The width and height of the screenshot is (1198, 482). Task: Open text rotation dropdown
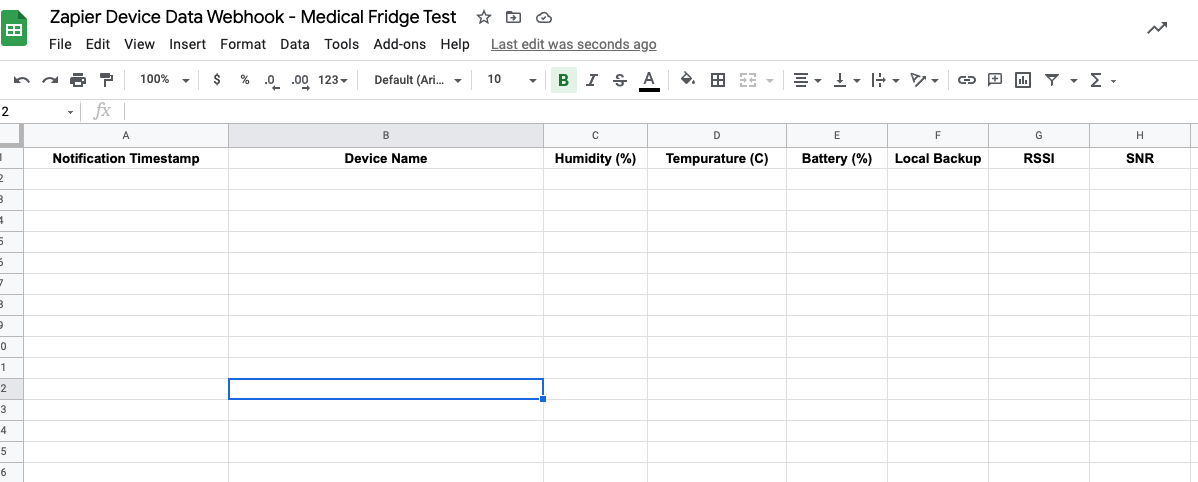(924, 79)
